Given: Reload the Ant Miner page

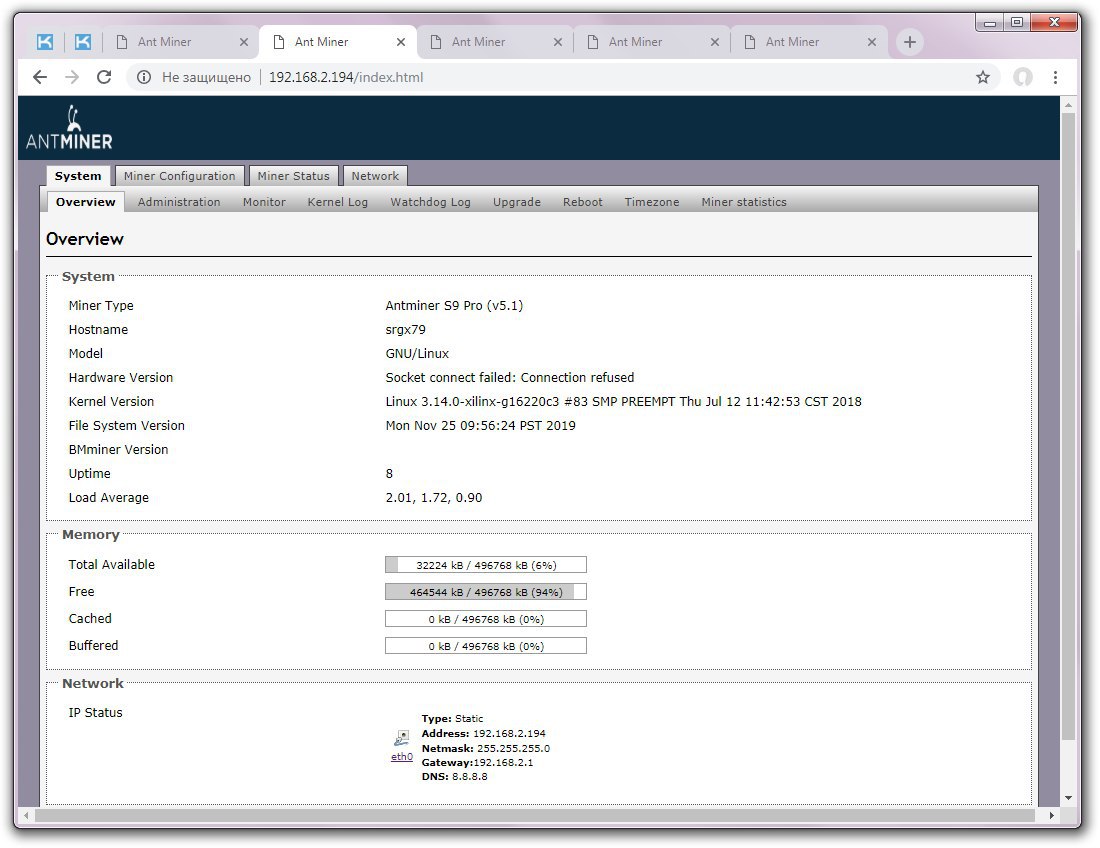Looking at the screenshot, I should coord(104,77).
